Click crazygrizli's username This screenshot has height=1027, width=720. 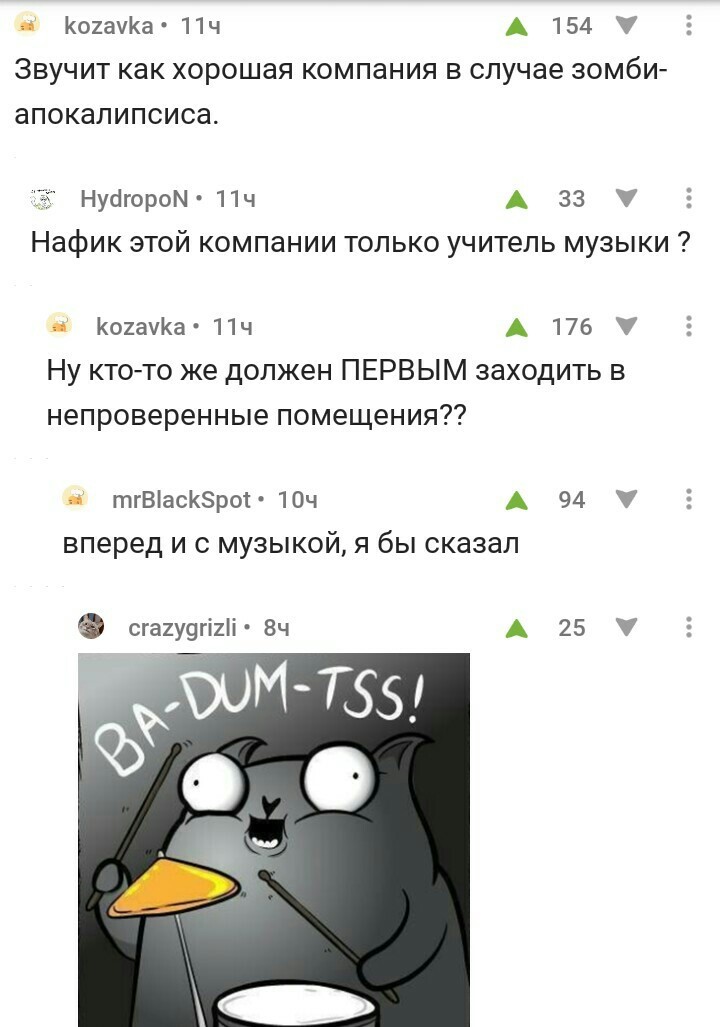(x=182, y=628)
